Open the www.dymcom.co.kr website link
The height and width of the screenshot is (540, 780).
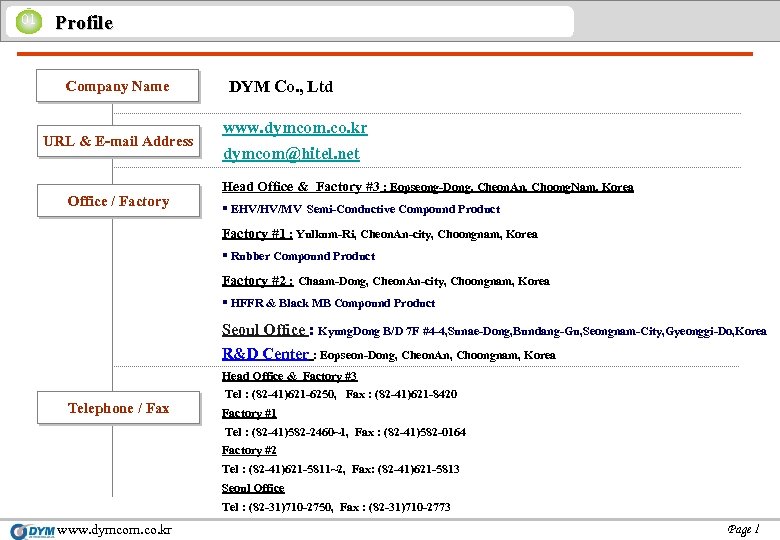[x=295, y=128]
